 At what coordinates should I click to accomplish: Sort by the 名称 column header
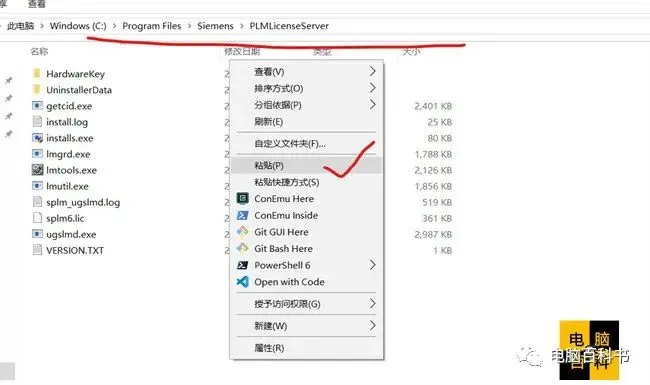(39, 51)
